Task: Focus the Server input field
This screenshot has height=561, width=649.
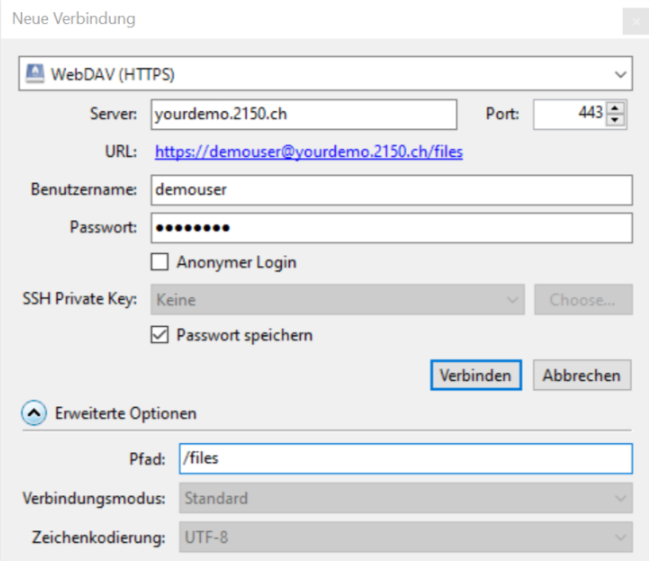Action: [x=303, y=113]
